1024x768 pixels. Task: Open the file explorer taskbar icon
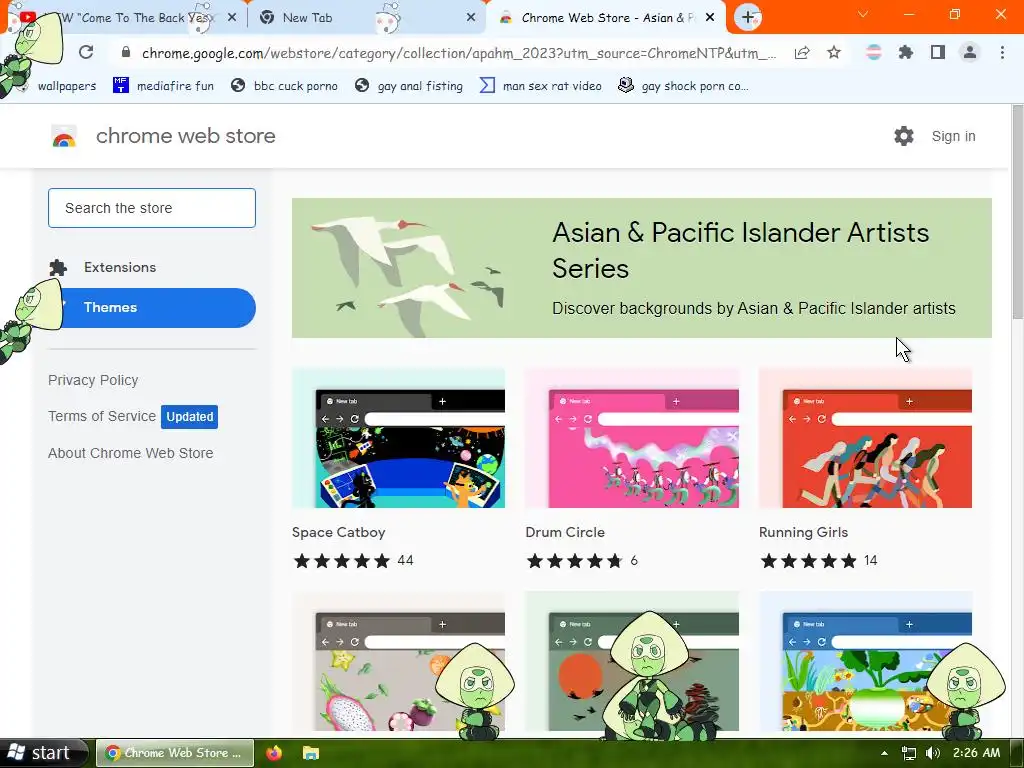[x=311, y=753]
